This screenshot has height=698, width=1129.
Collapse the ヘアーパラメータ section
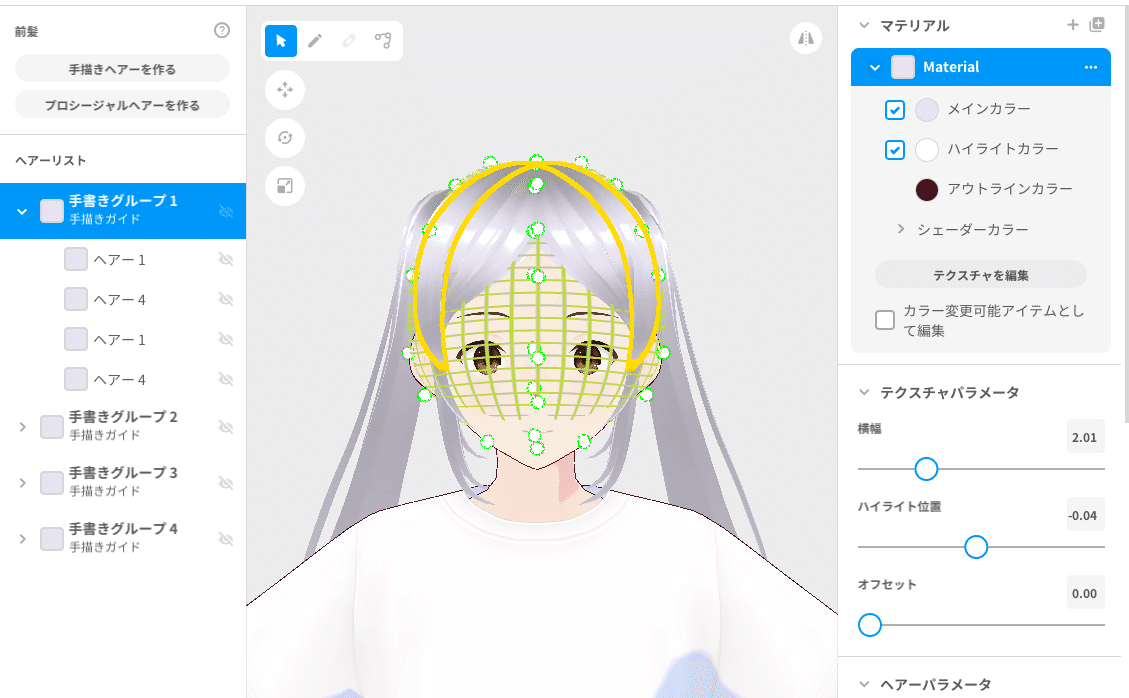pos(864,684)
